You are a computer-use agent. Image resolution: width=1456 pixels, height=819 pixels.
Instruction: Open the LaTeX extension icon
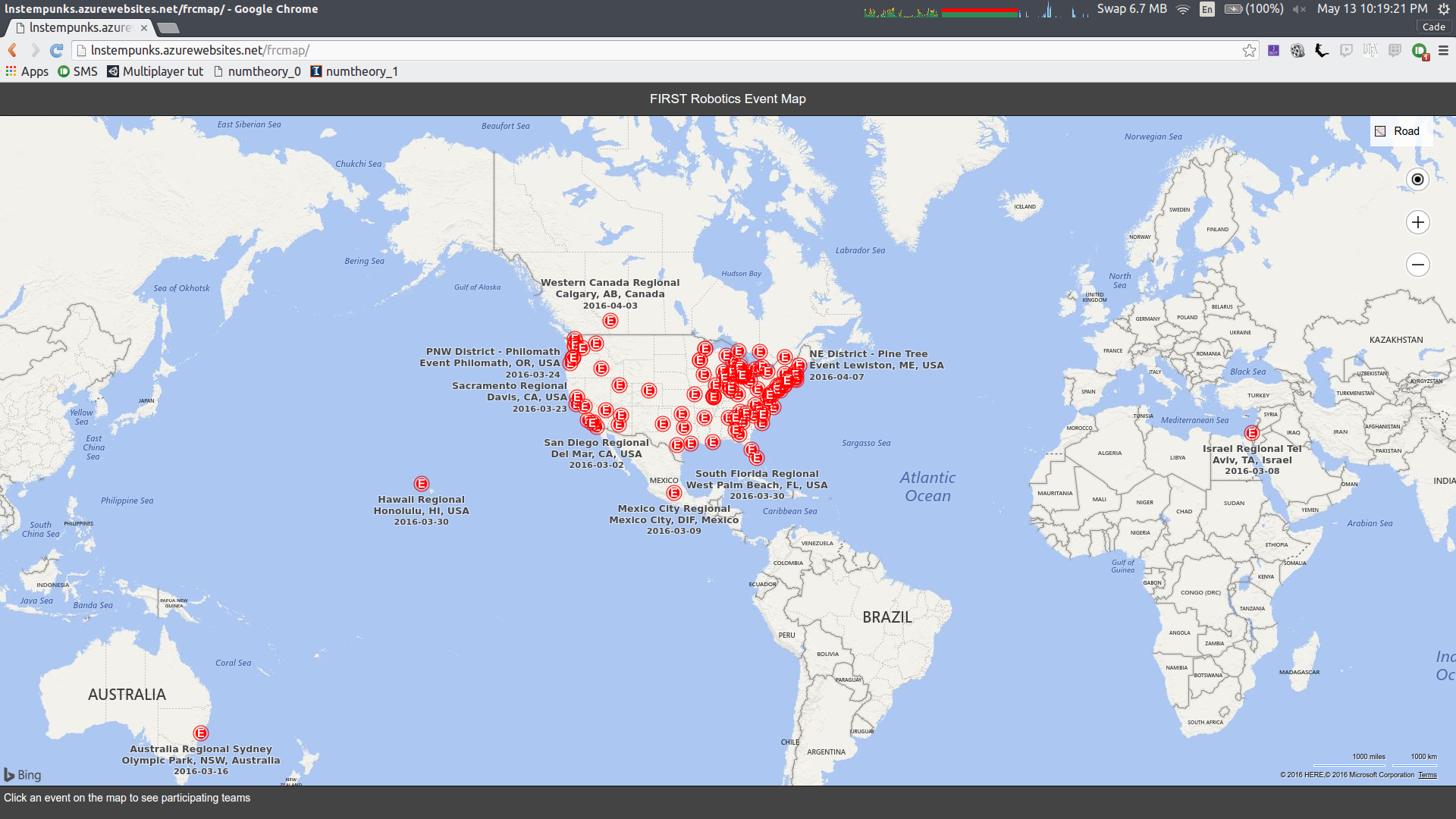(1370, 51)
